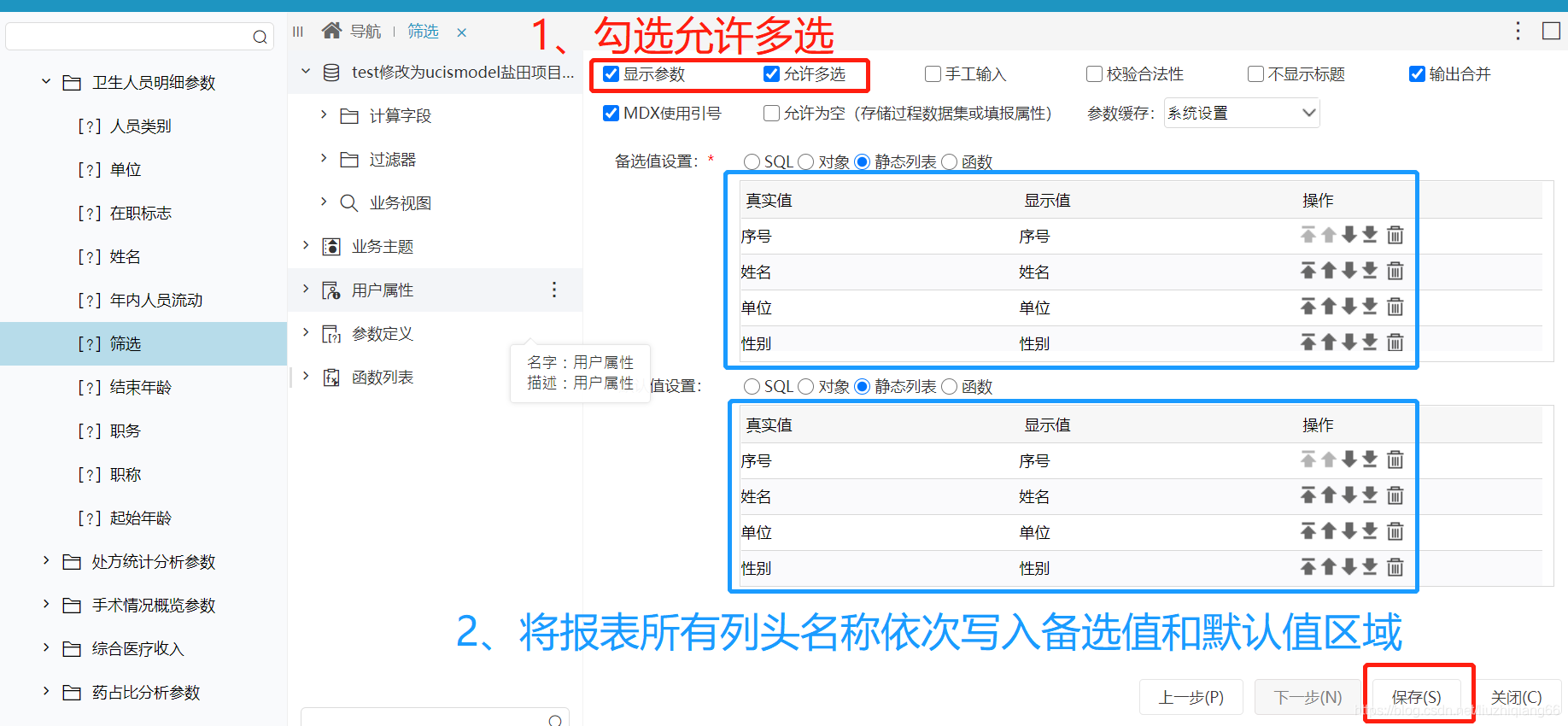
Task: Move 单位 down in upper table
Action: tap(1349, 307)
